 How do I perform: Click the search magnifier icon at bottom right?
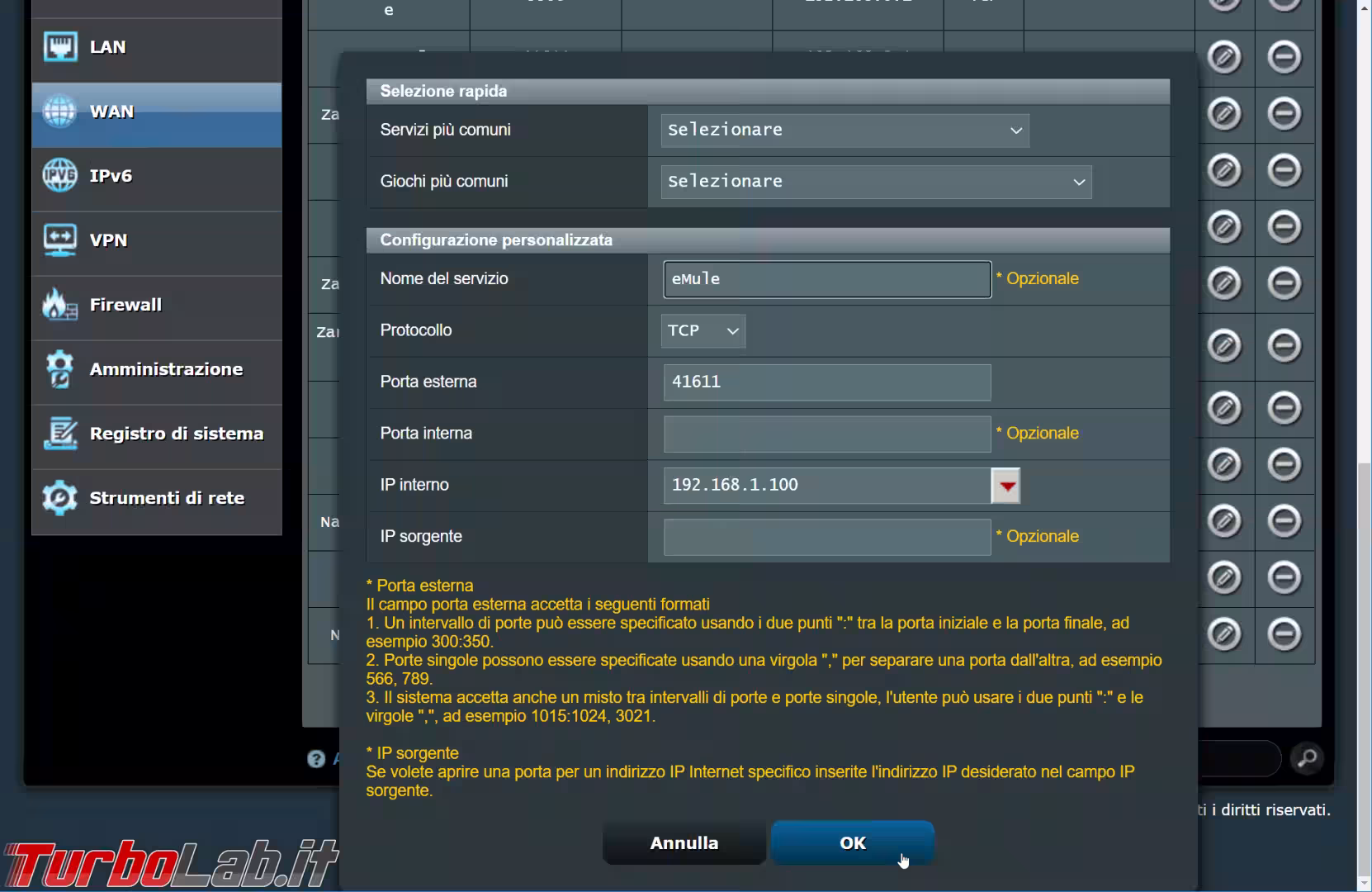(1307, 758)
